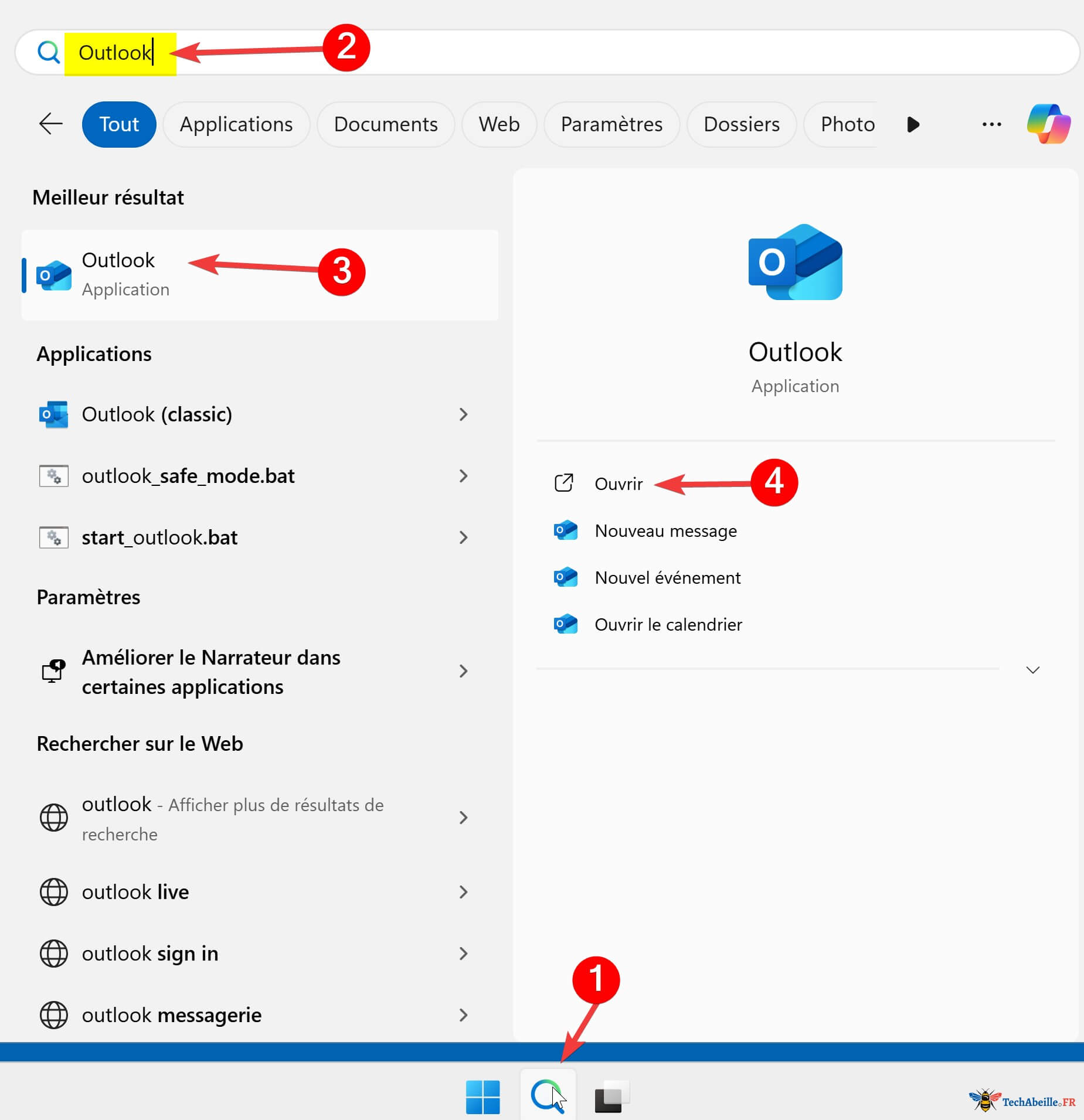Expand outlook live chevron
This screenshot has width=1084, height=1120.
(x=464, y=892)
